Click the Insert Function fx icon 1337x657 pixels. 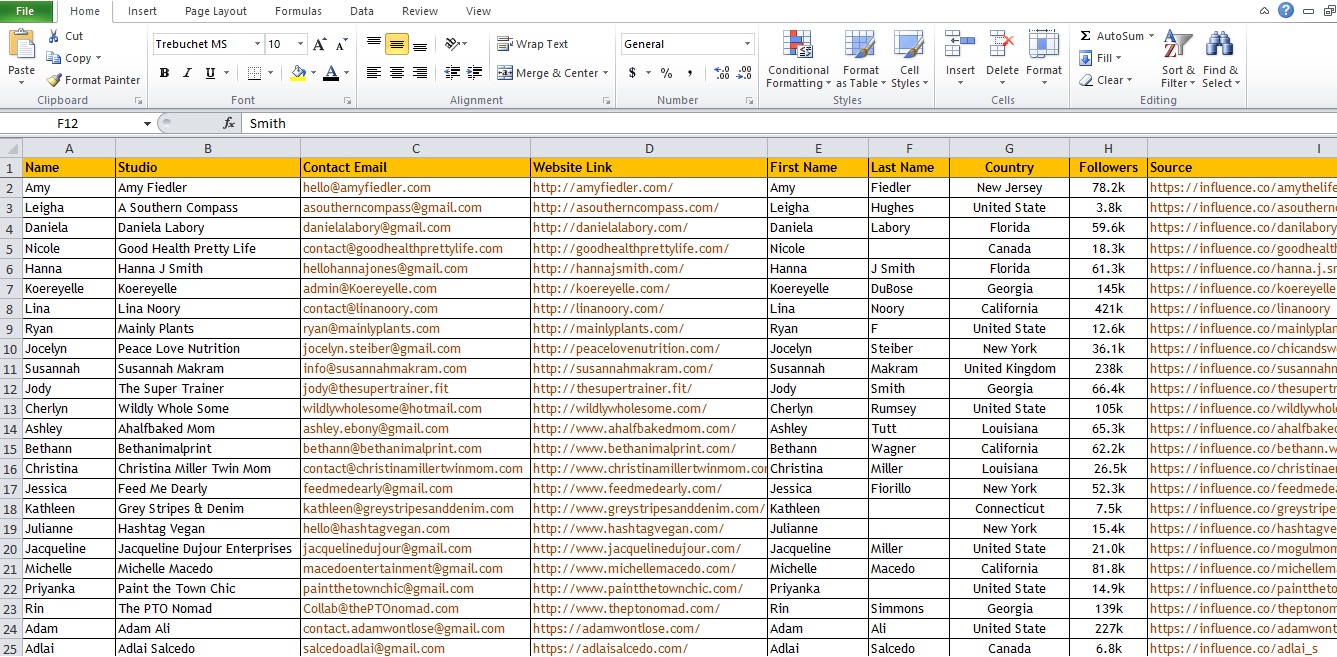pos(229,123)
